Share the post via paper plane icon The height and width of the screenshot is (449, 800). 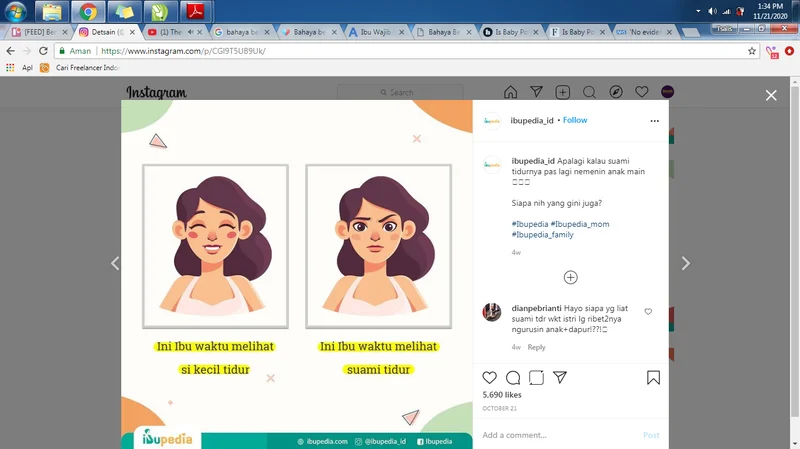(x=560, y=378)
